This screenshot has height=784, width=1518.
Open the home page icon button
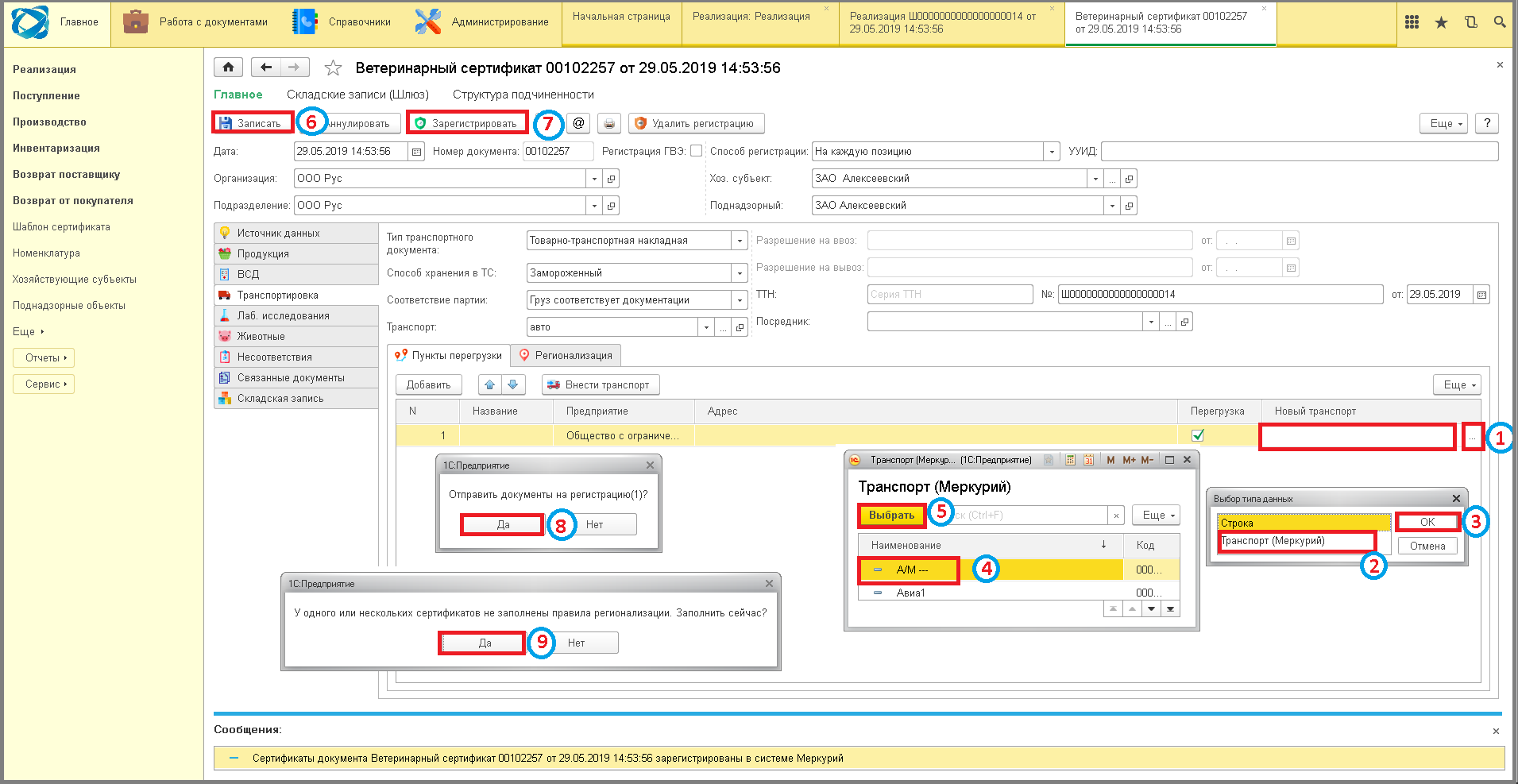click(228, 68)
